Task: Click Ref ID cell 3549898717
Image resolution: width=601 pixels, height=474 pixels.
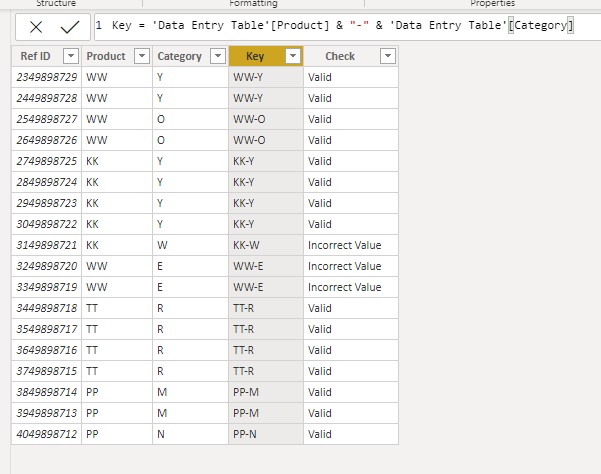Action: pyautogui.click(x=46, y=330)
